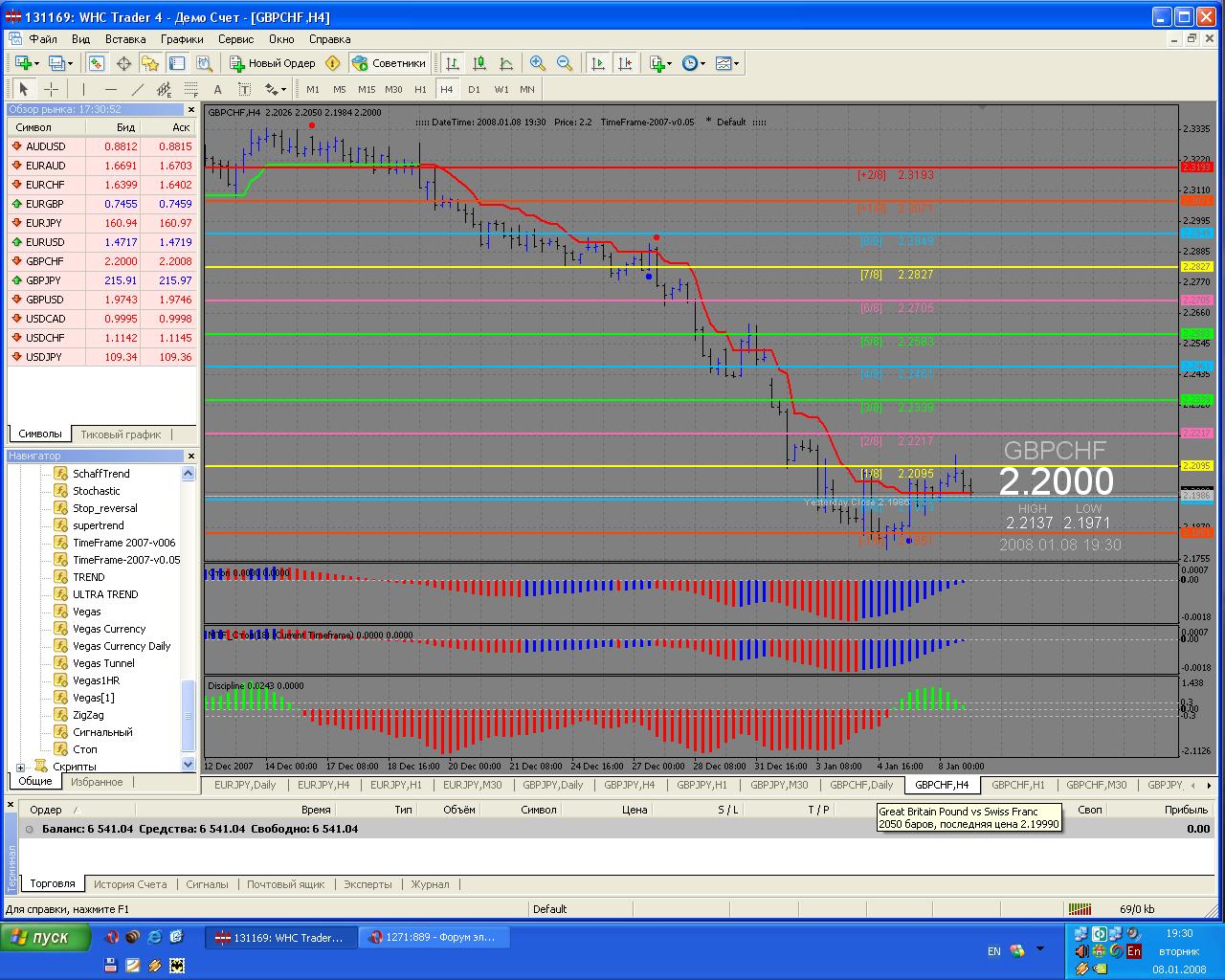Switch timeframe to M15
The height and width of the screenshot is (980, 1225).
click(x=367, y=89)
